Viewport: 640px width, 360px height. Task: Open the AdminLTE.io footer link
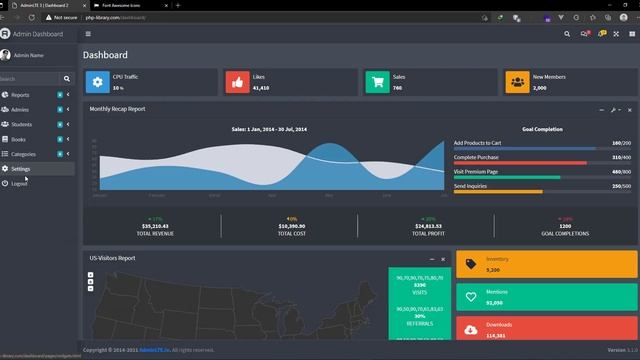coord(154,350)
